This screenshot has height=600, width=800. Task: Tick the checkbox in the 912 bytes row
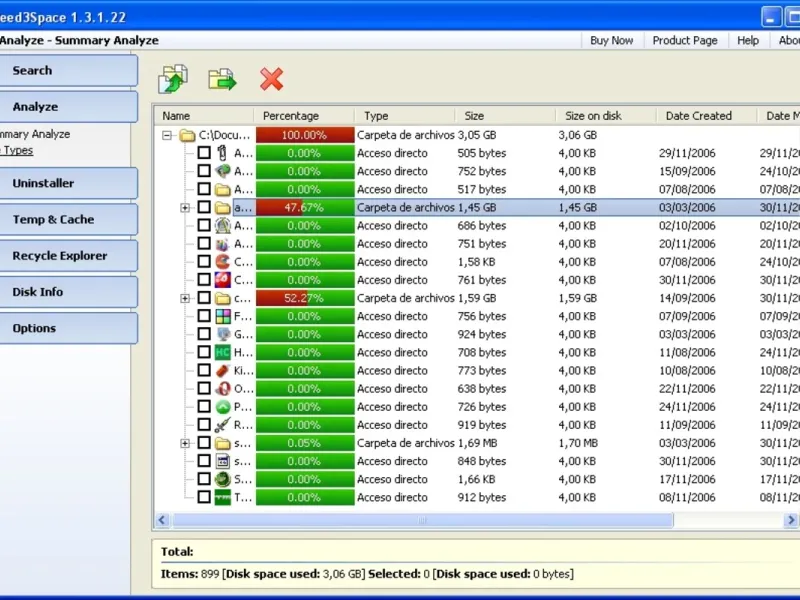point(204,496)
